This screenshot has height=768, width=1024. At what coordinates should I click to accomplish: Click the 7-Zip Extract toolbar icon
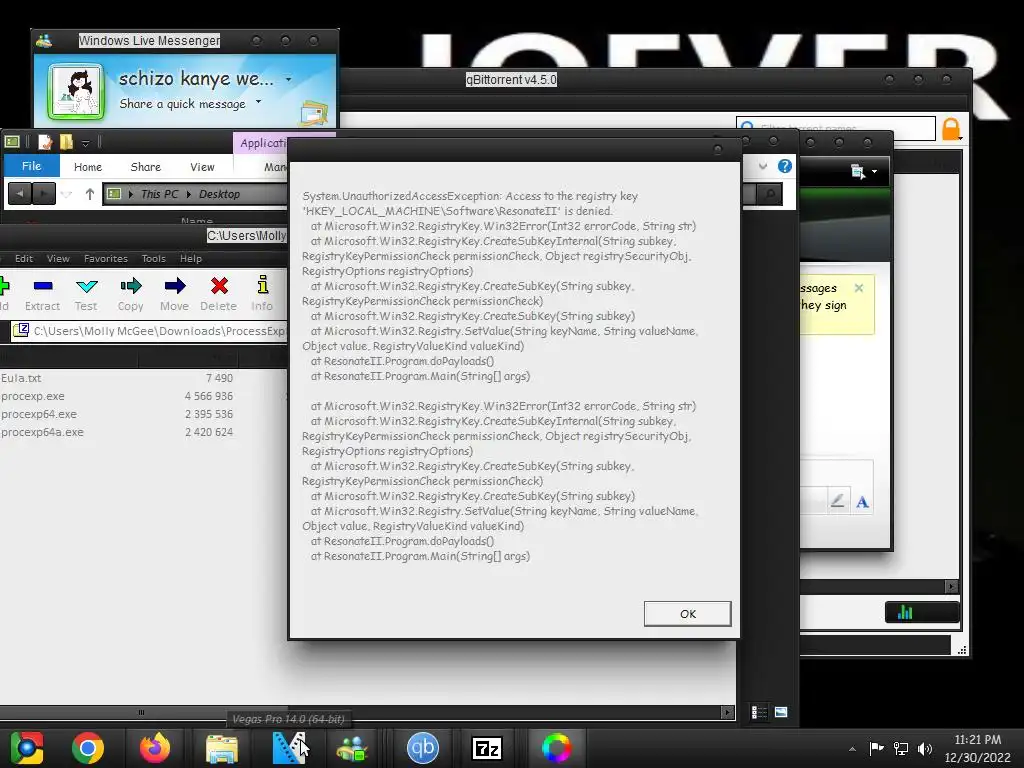[42, 294]
